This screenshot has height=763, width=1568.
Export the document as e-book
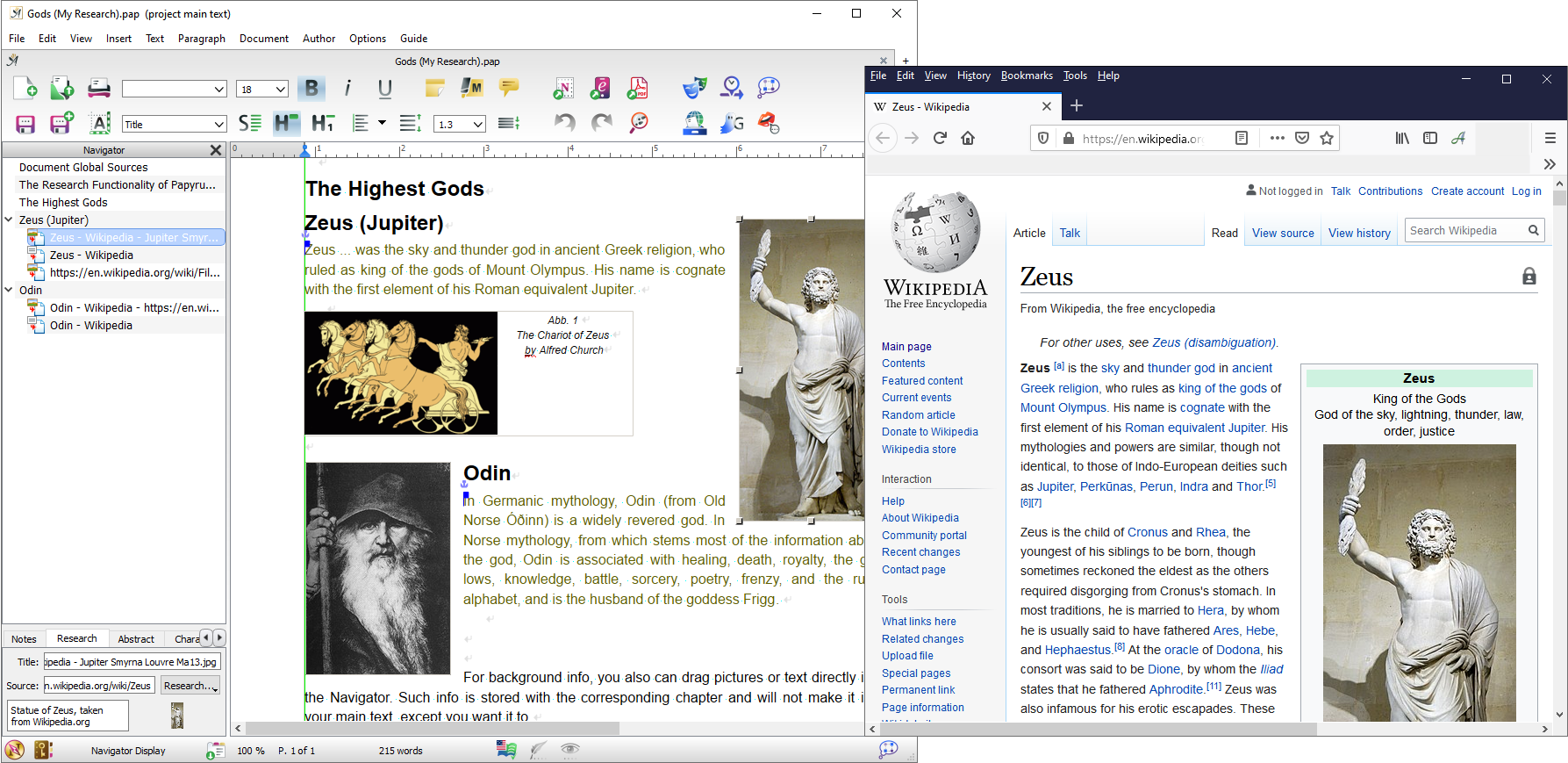click(600, 88)
